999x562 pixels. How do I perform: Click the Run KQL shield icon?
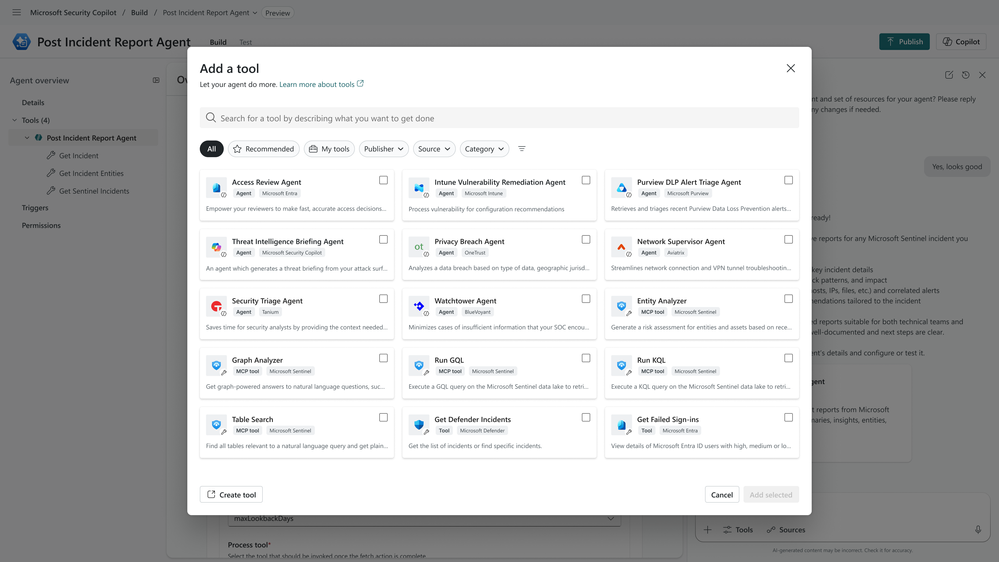point(622,366)
